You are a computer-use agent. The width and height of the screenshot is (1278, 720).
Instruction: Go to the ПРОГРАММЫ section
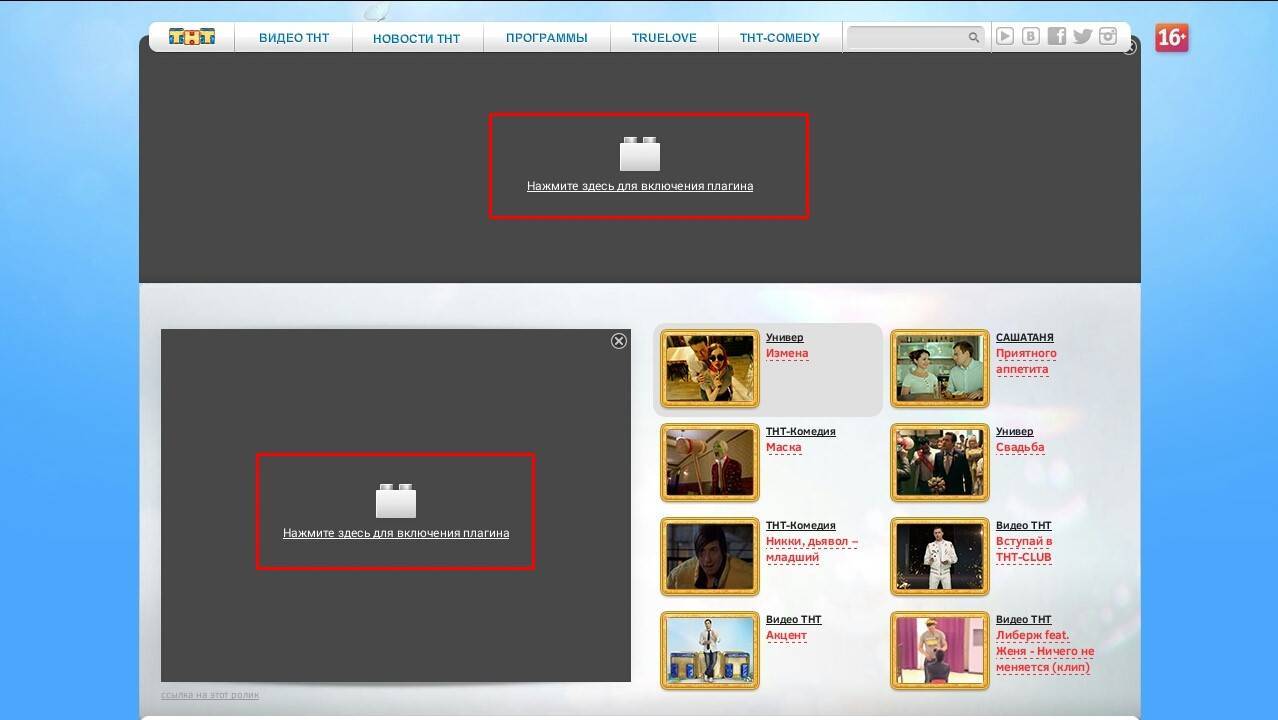546,38
